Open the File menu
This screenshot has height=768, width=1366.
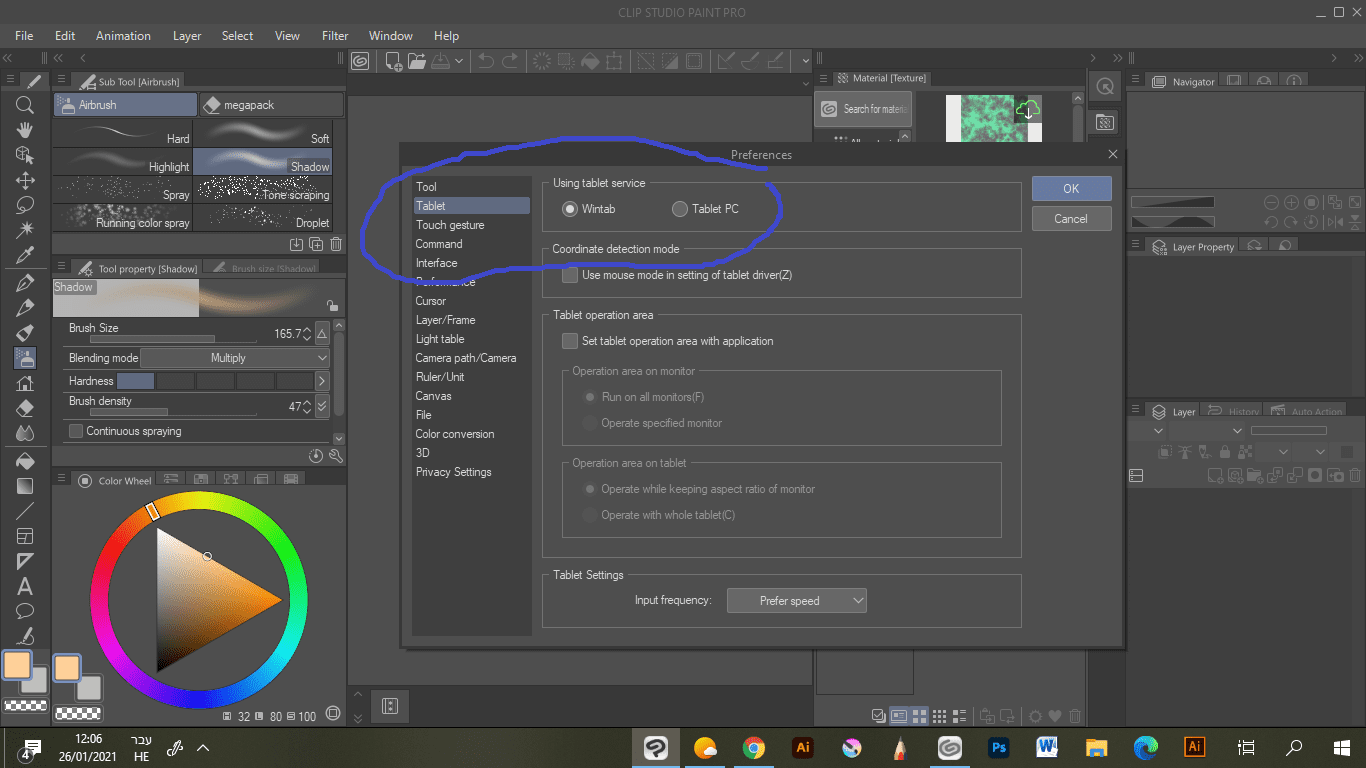point(25,36)
